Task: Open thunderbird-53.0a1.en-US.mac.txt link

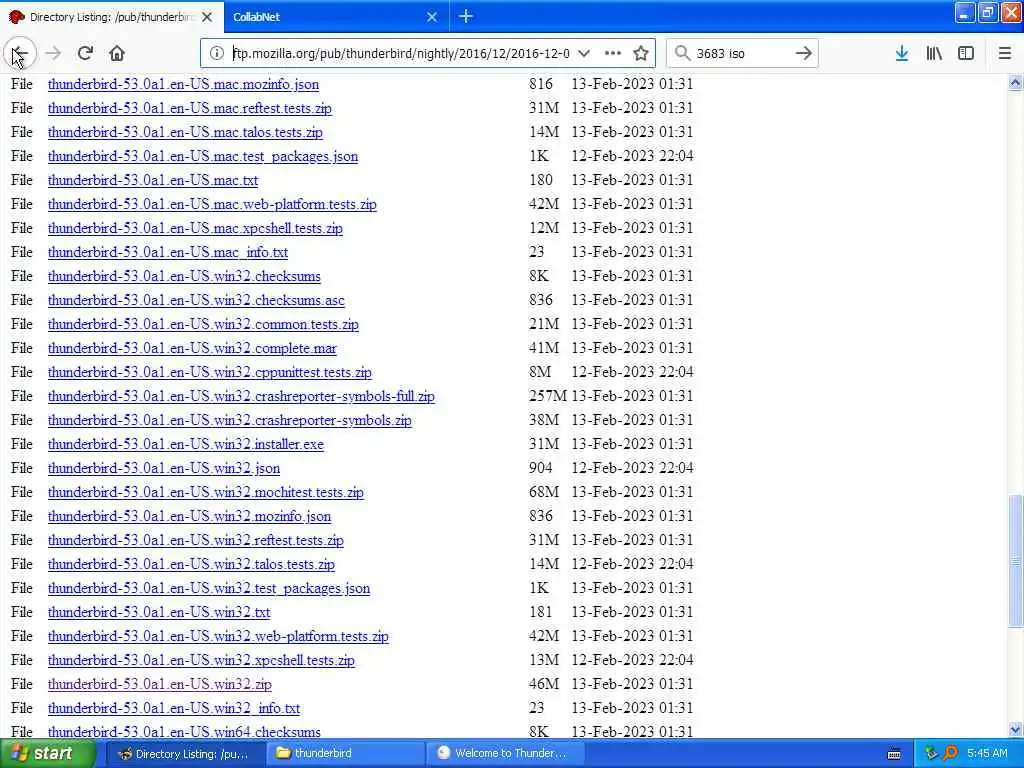Action: [x=153, y=180]
